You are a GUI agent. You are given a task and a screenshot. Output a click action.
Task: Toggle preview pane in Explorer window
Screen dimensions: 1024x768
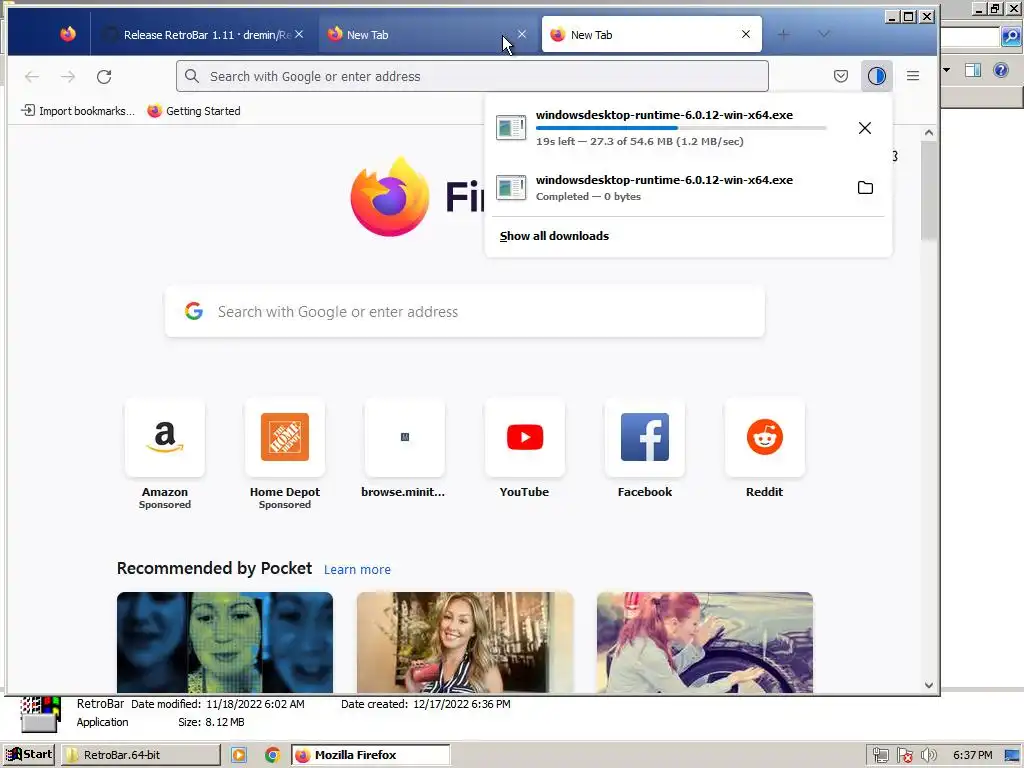[973, 70]
